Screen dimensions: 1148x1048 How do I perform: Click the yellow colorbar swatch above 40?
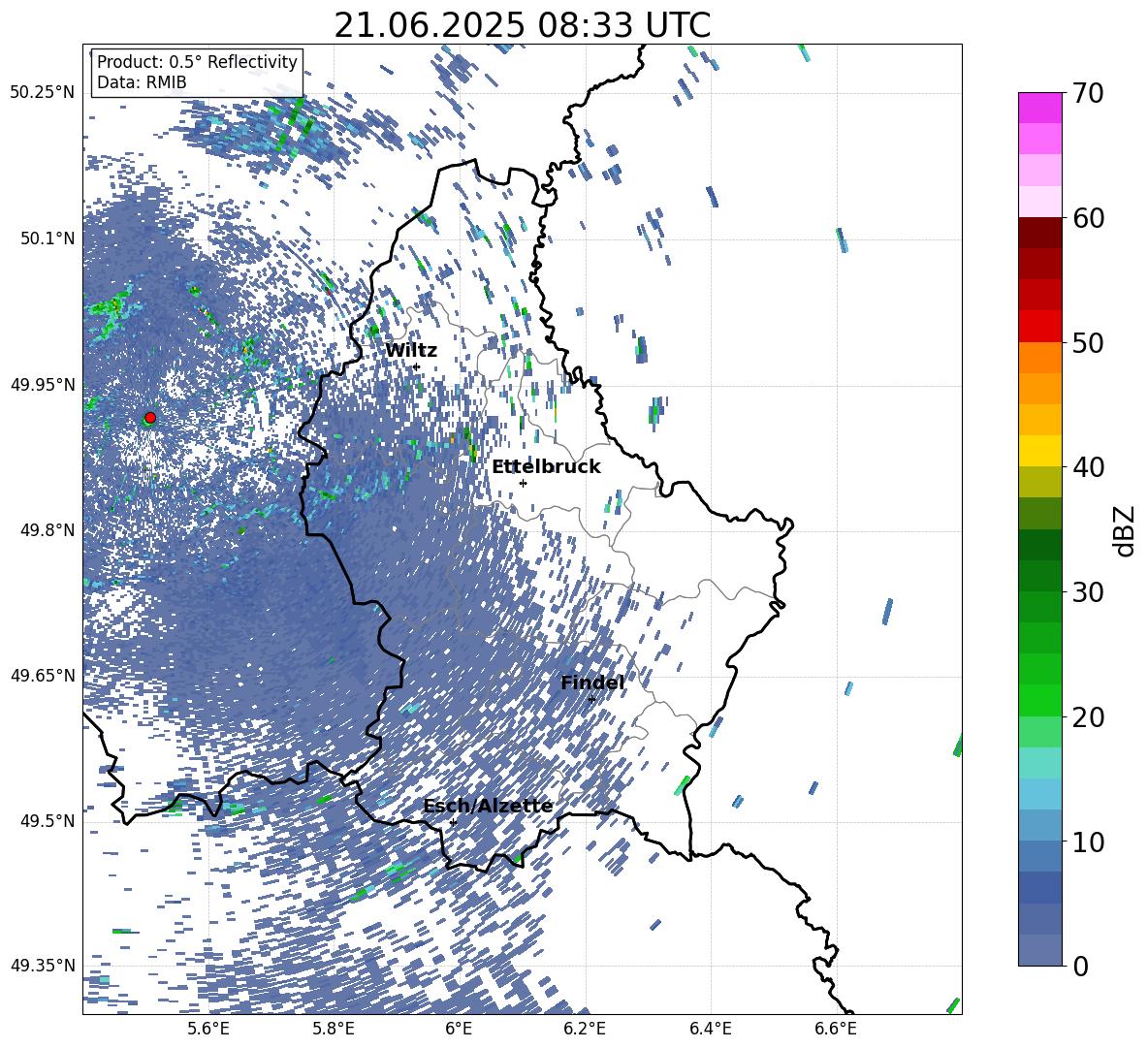[1039, 450]
